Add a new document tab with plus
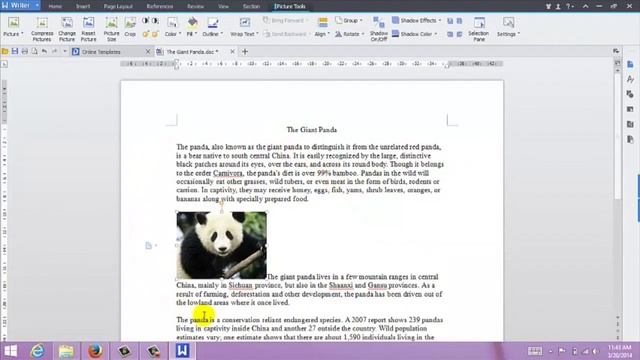 [245, 52]
